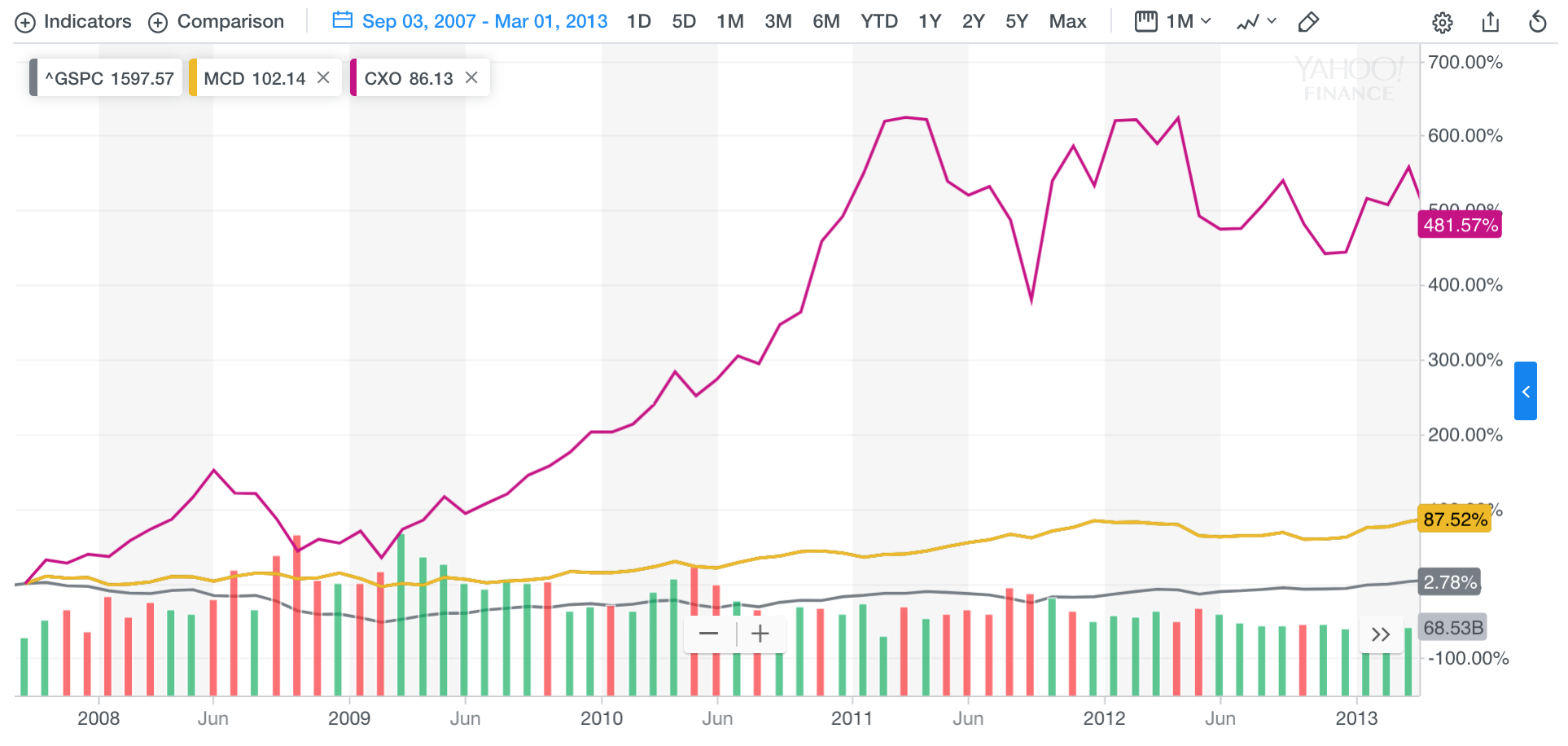The height and width of the screenshot is (746, 1568).
Task: Click the 2012 axis label
Action: click(1104, 718)
